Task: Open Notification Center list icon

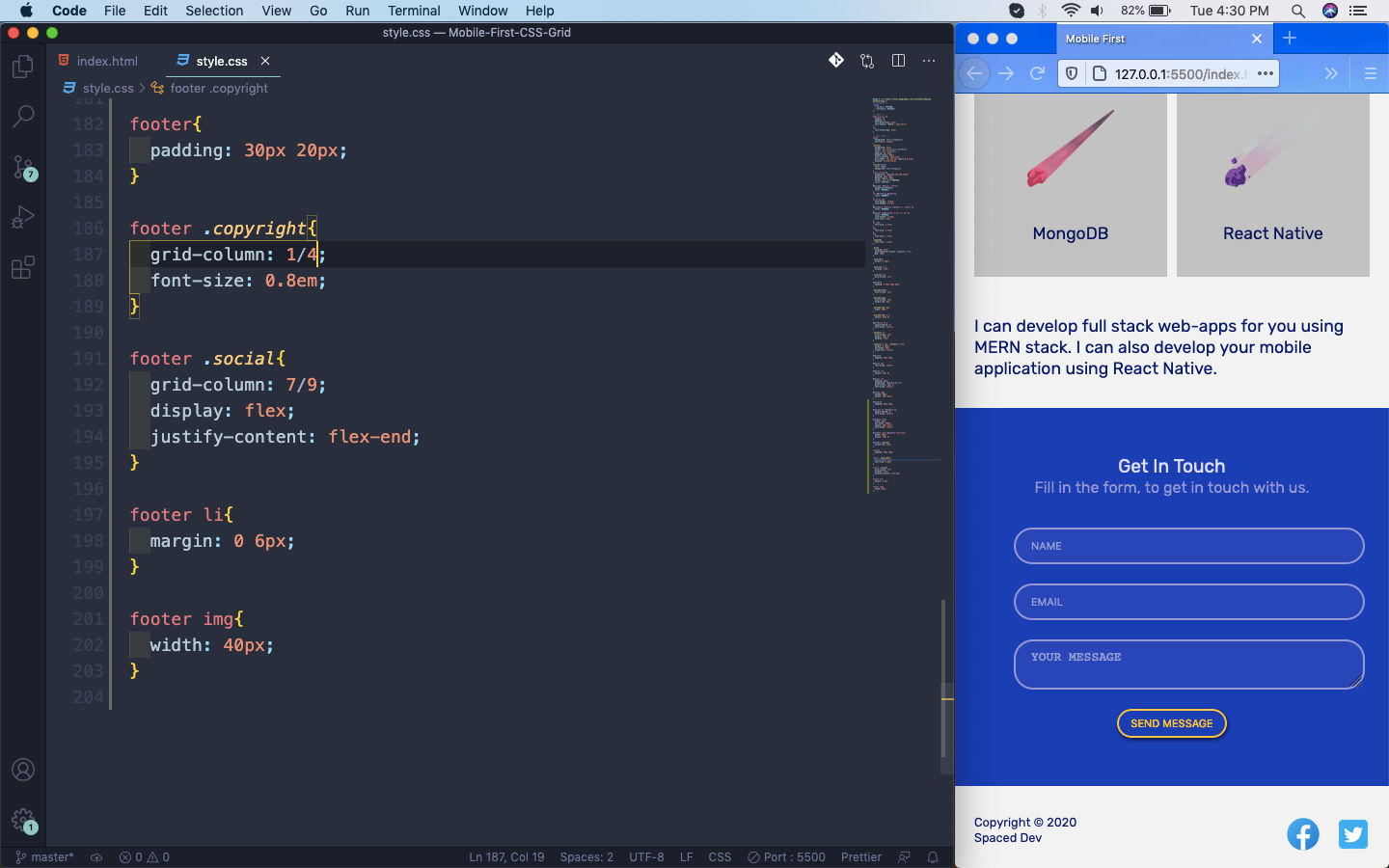Action: click(x=1359, y=11)
